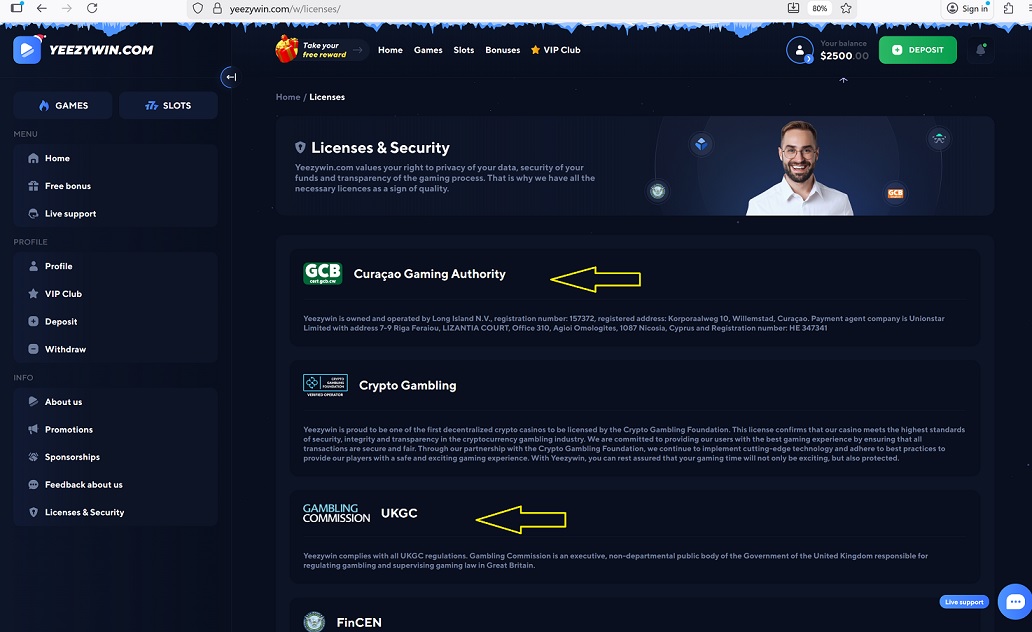This screenshot has width=1032, height=632.
Task: Switch to the SLOTS sidebar tab
Action: click(x=168, y=105)
